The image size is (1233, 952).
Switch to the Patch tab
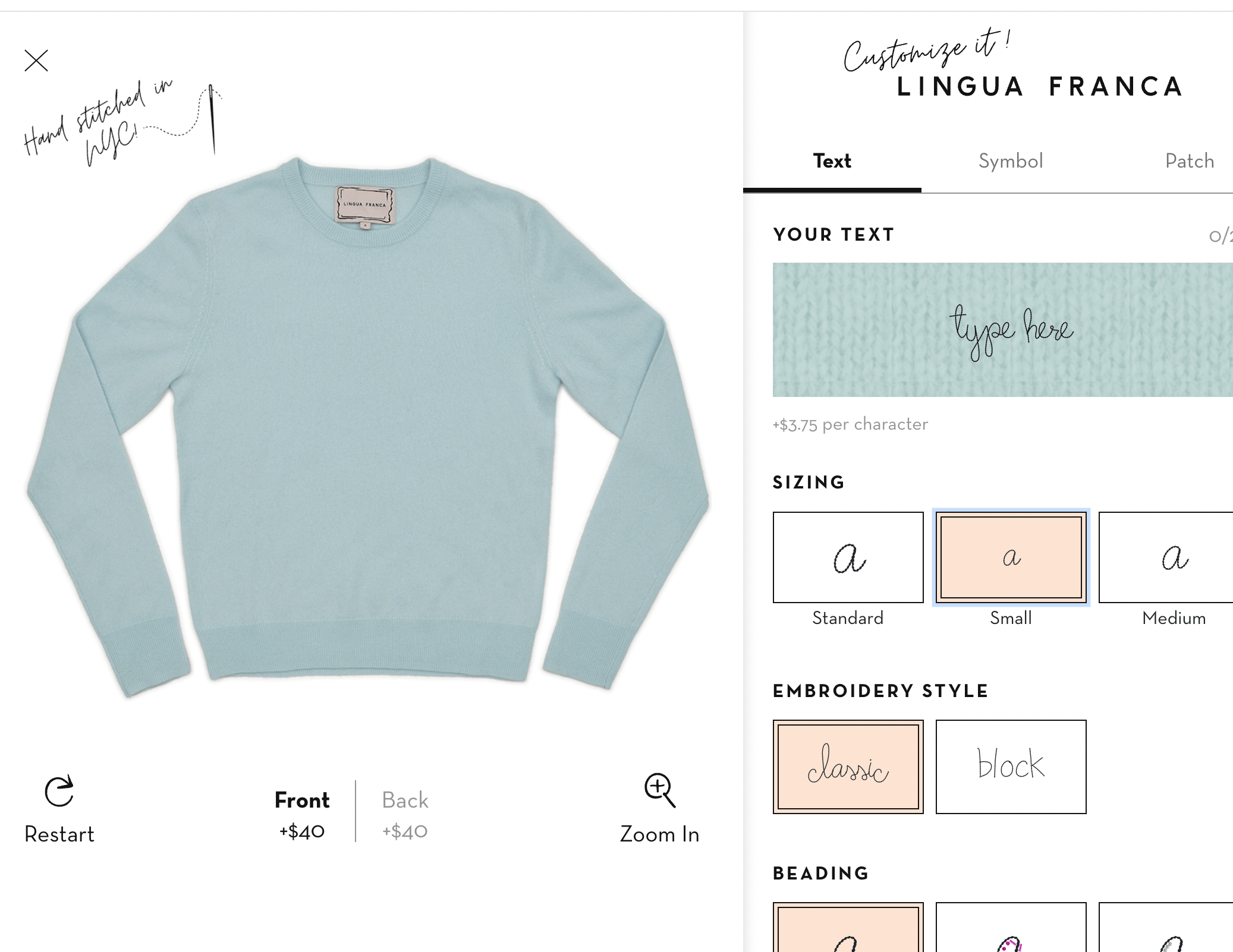1189,161
